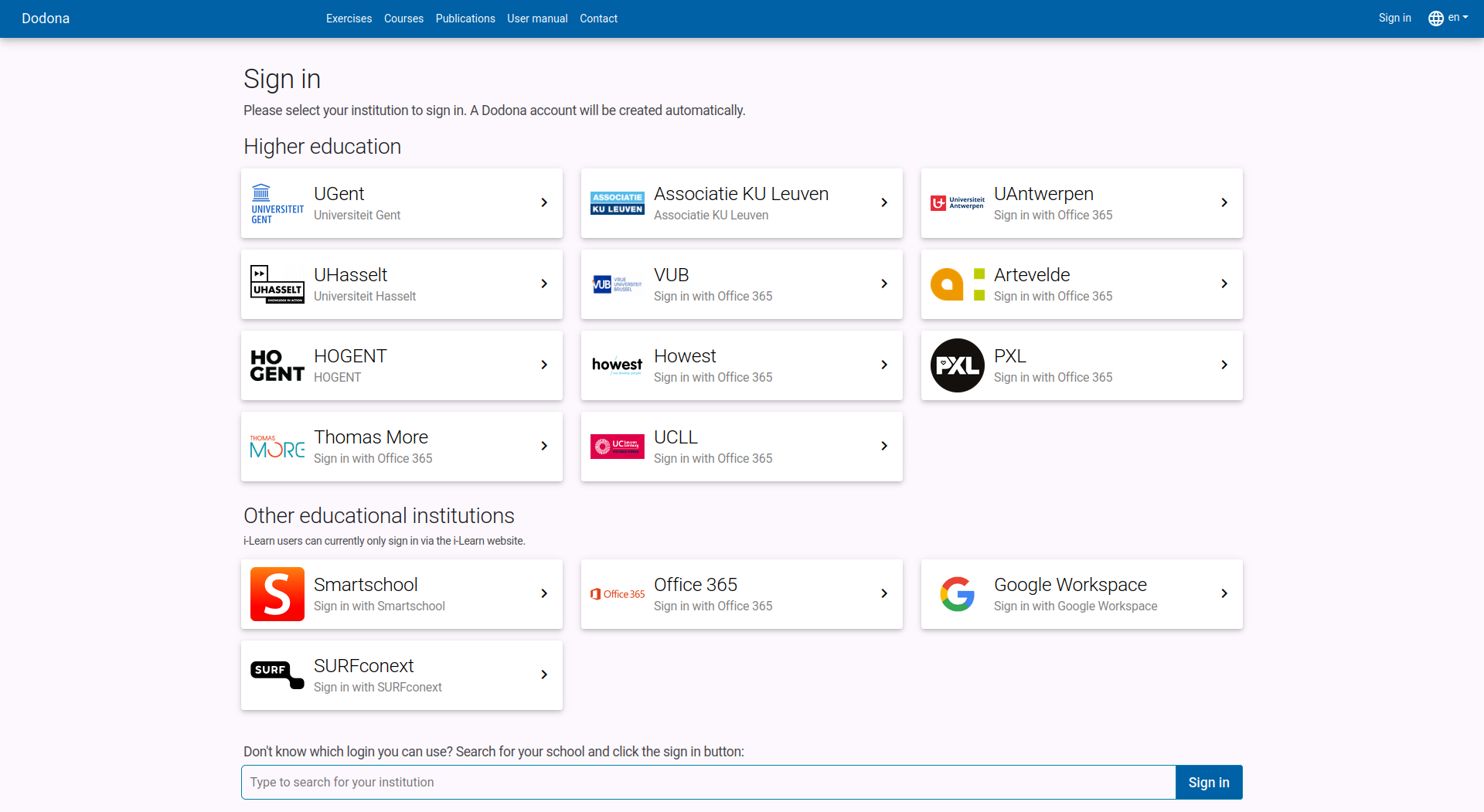Click the UHasselt logo icon
The image size is (1484, 812).
tap(277, 284)
